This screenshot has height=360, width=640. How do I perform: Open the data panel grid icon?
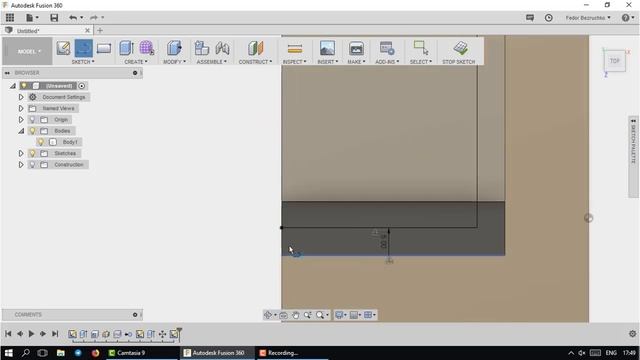(10, 18)
